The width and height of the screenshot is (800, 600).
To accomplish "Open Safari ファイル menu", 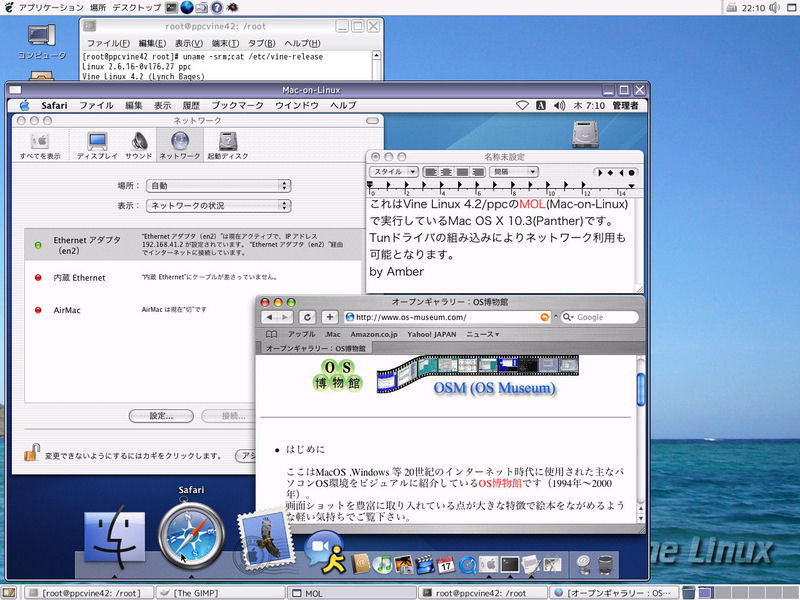I will (x=96, y=106).
